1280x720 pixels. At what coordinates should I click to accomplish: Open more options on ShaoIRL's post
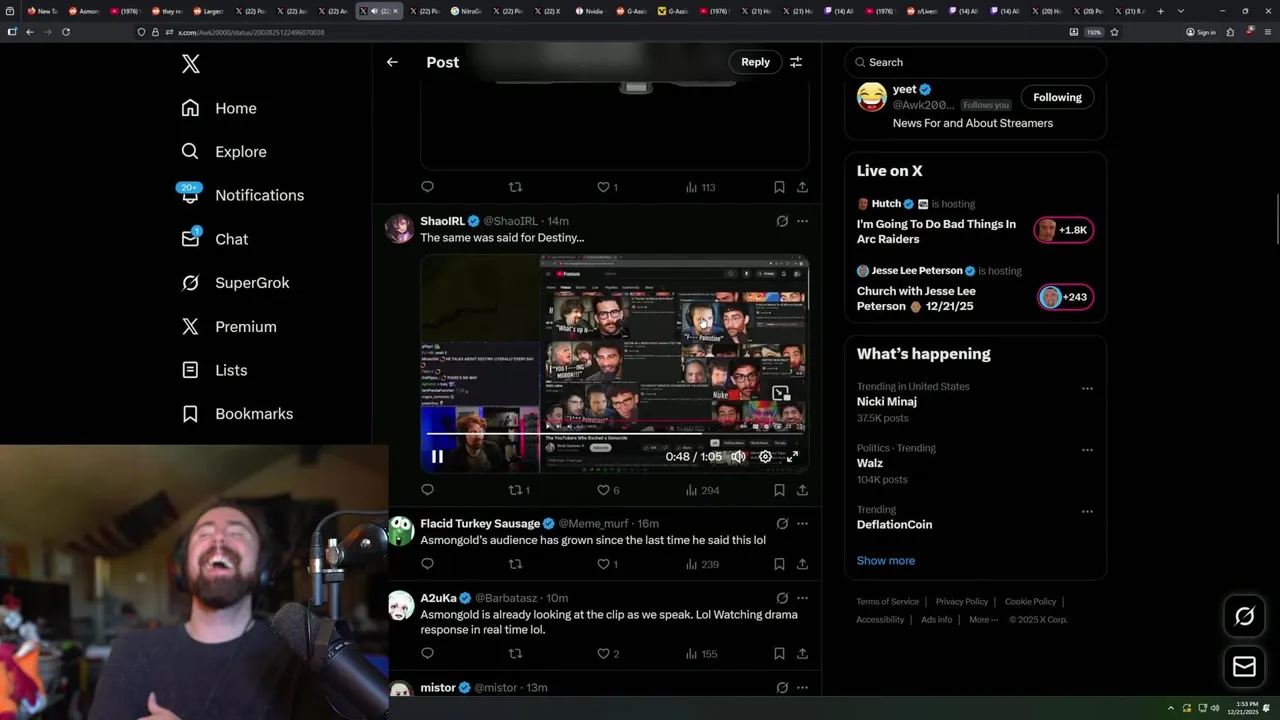802,221
